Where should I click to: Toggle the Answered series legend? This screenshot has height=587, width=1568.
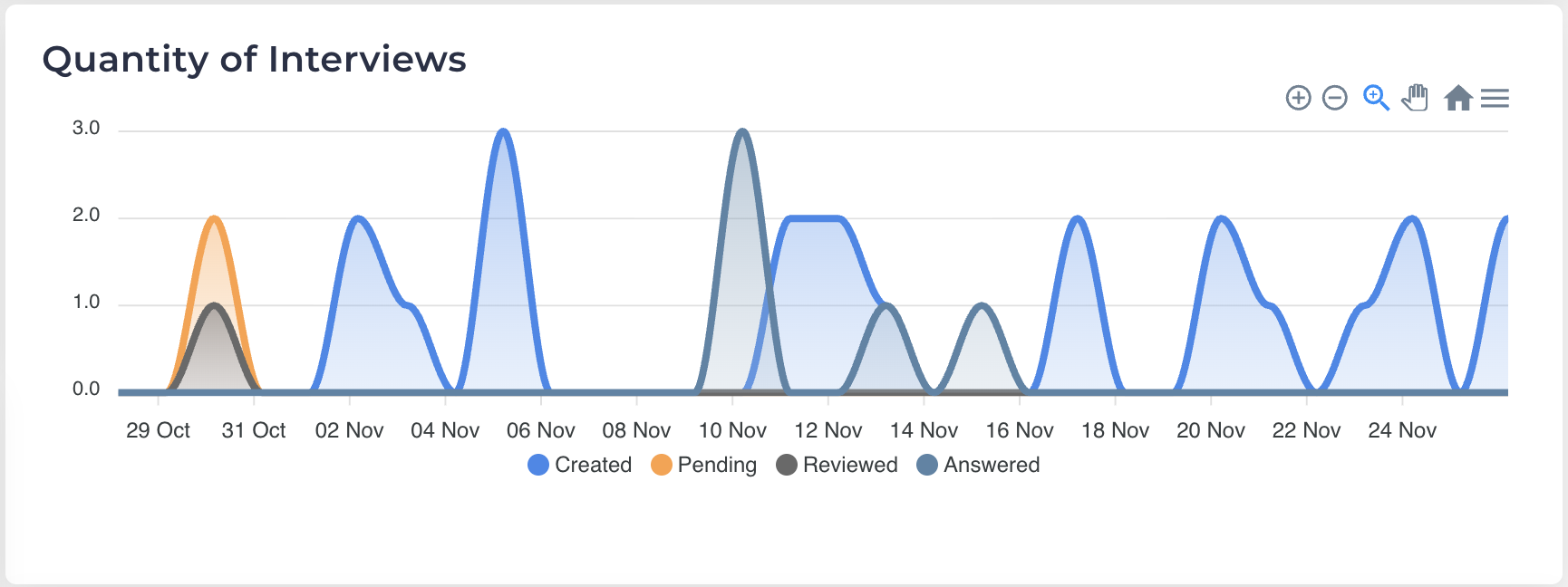991,465
